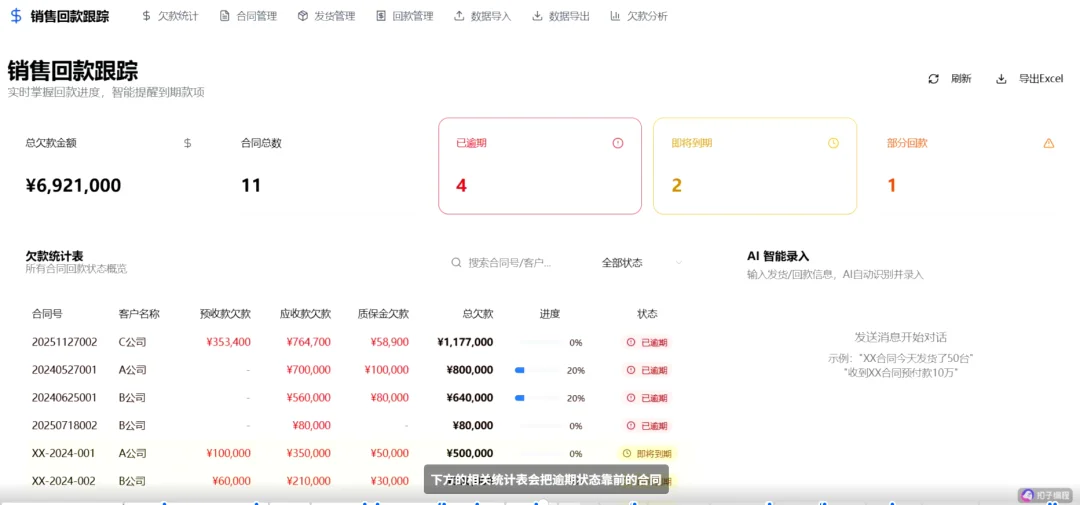Click the 欠款分析 bar chart icon

615,16
